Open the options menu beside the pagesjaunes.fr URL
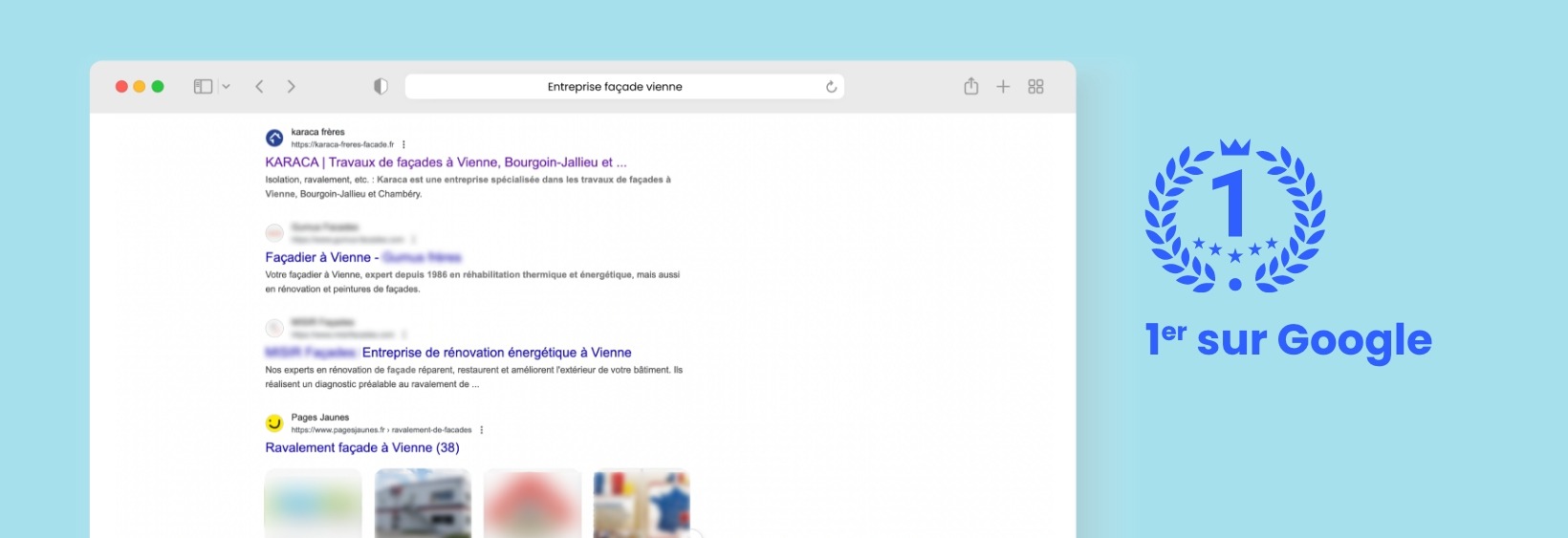Screen dimensions: 1568x538 (481, 430)
